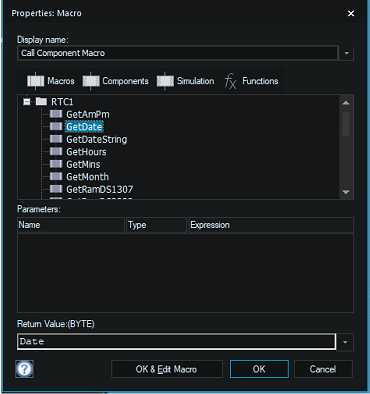370x394 pixels.
Task: Select the GetDate macro
Action: coord(84,127)
